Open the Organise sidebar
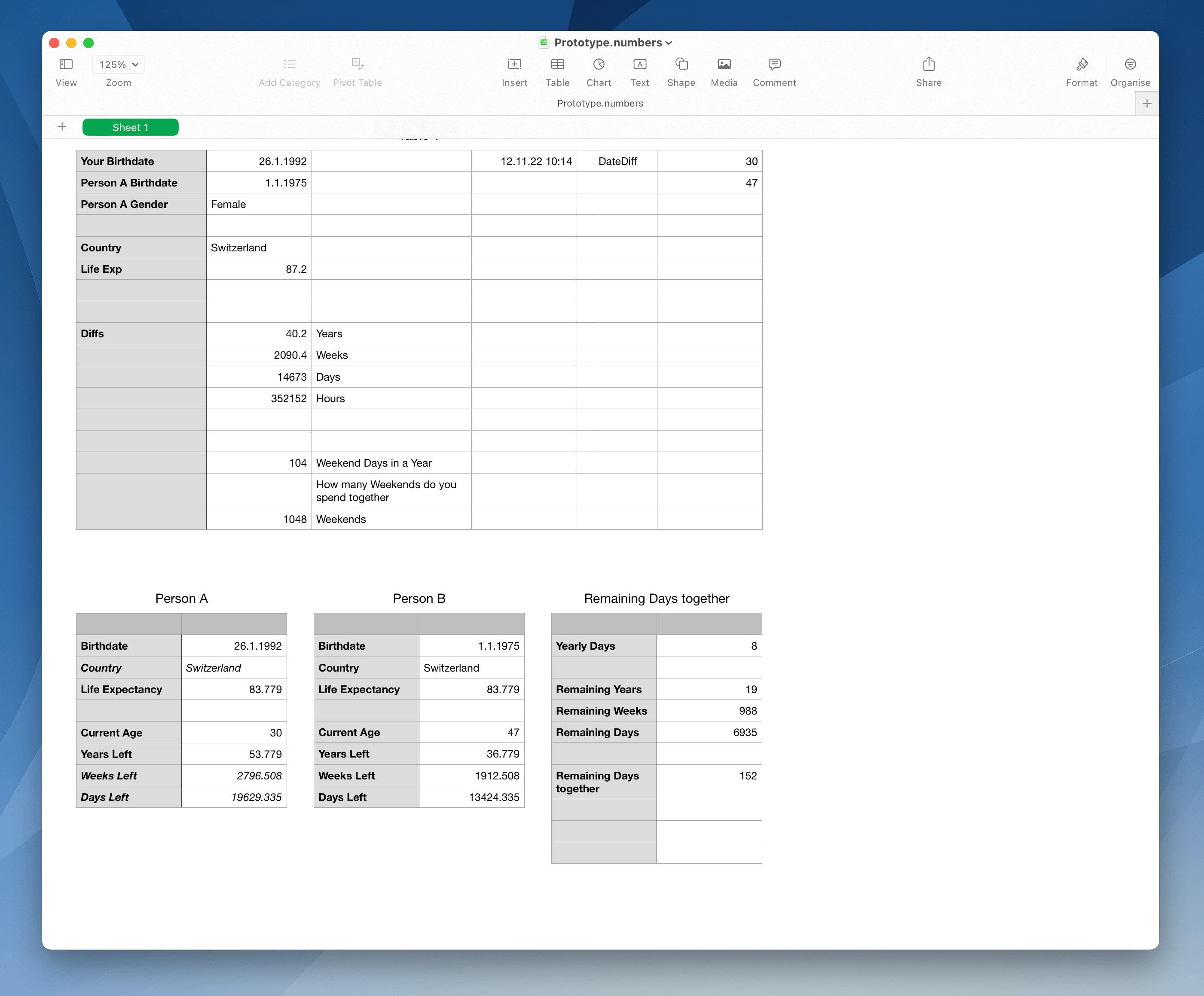This screenshot has height=996, width=1204. (x=1130, y=71)
